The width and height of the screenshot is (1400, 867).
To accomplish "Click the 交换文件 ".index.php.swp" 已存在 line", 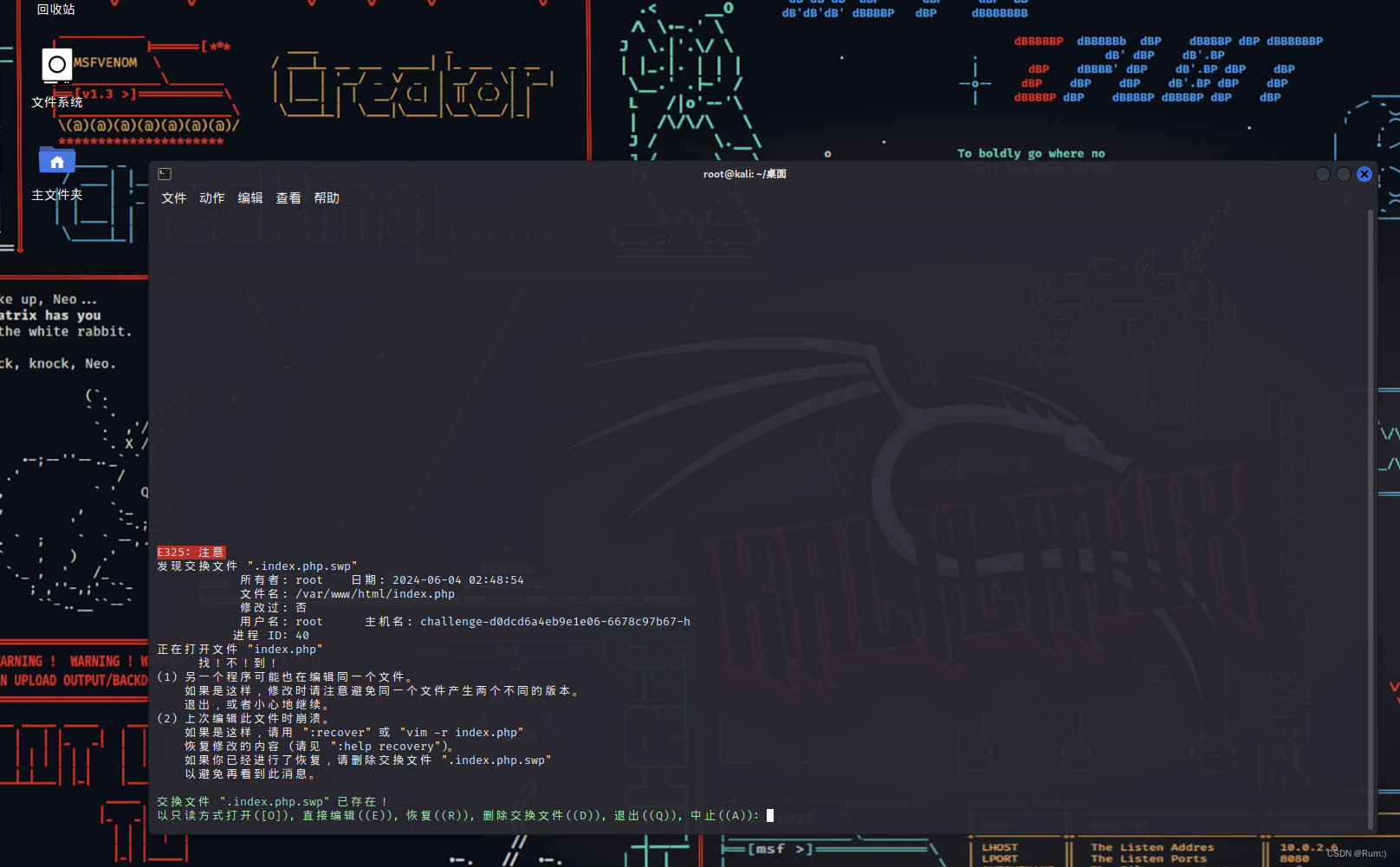I will [271, 802].
